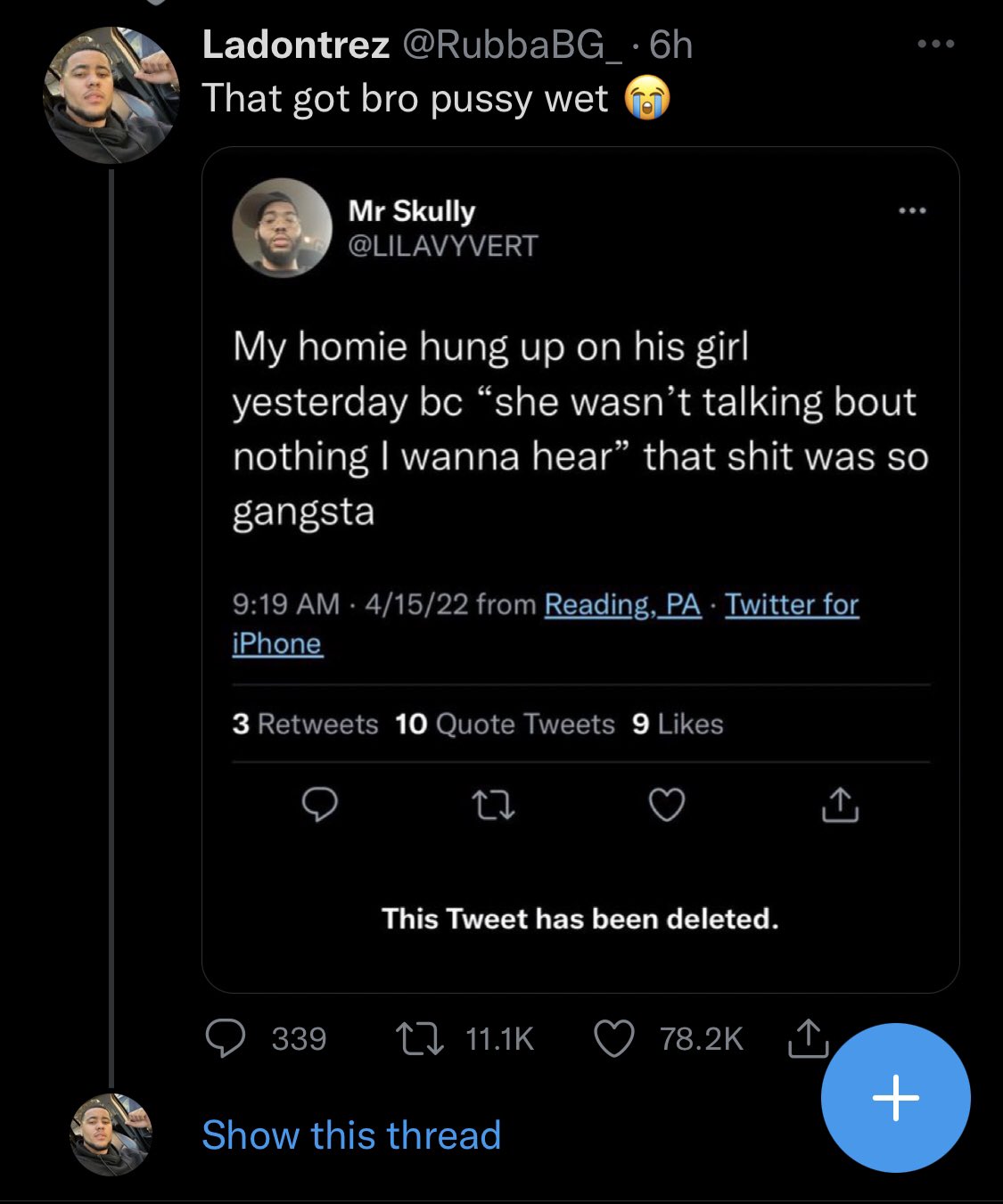The height and width of the screenshot is (1204, 1003).
Task: View the 3 Retweets list
Action: point(305,724)
